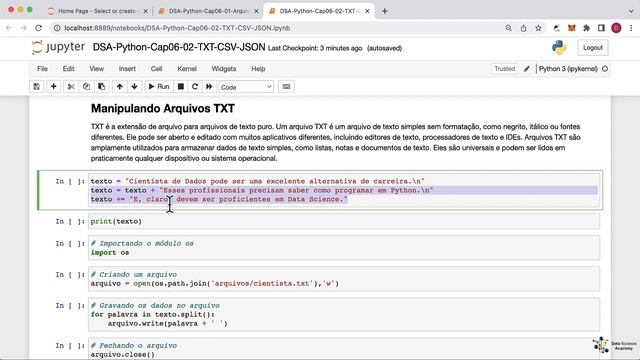640x360 pixels.
Task: Open the Insert menu
Action: click(x=127, y=69)
